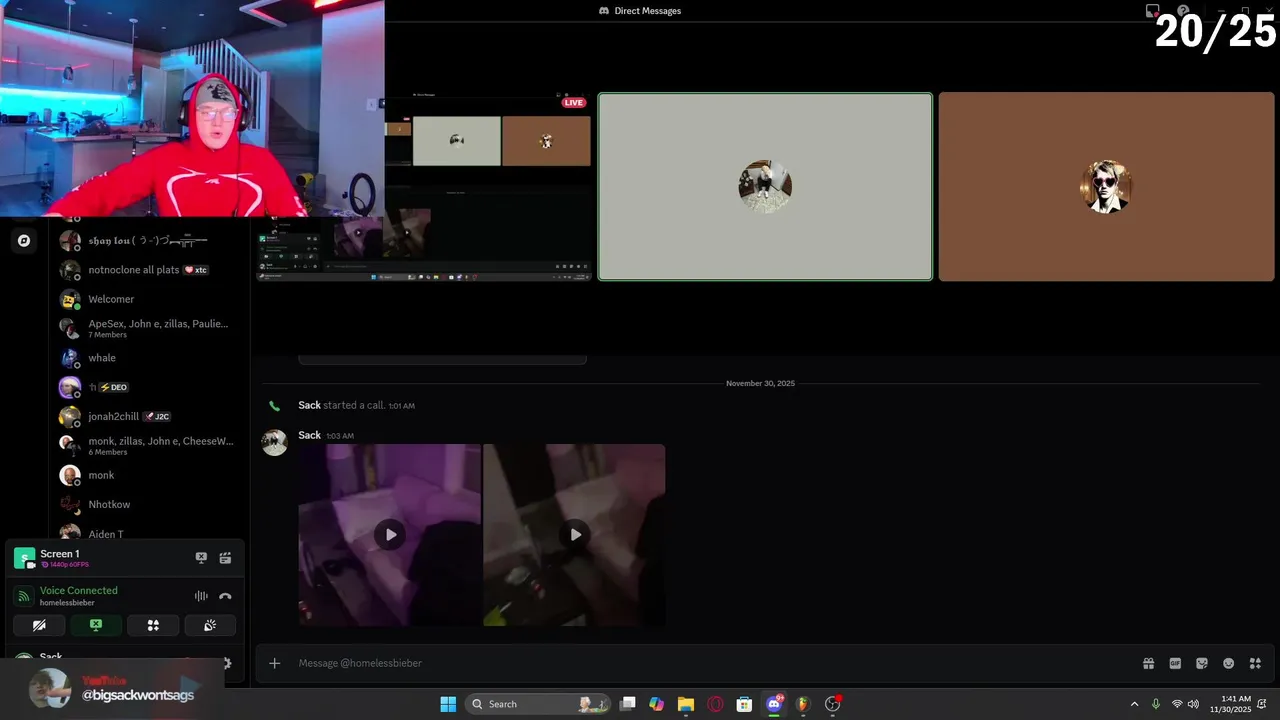Image resolution: width=1280 pixels, height=720 pixels.
Task: Click the taskbar Search box
Action: [x=539, y=704]
